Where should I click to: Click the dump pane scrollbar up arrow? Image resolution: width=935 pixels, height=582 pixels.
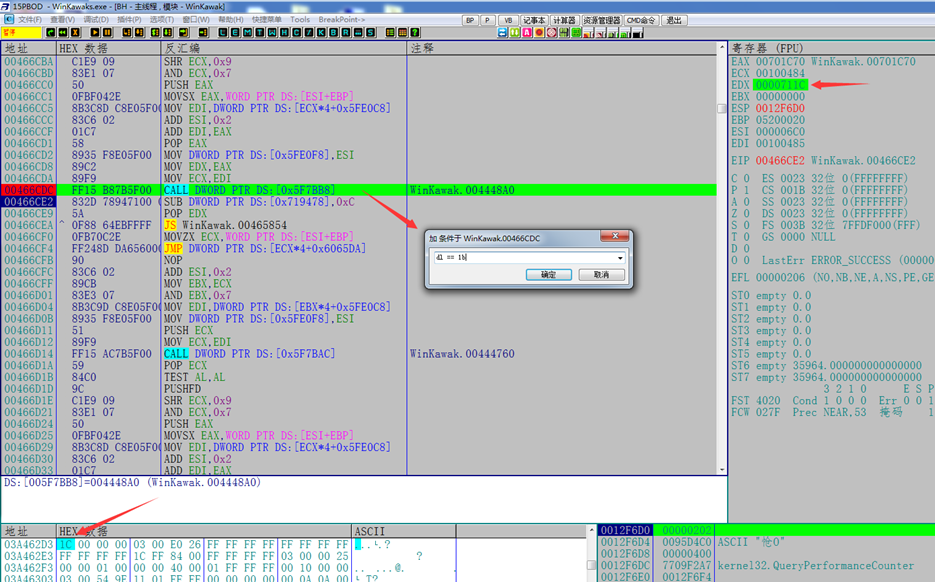[592, 530]
